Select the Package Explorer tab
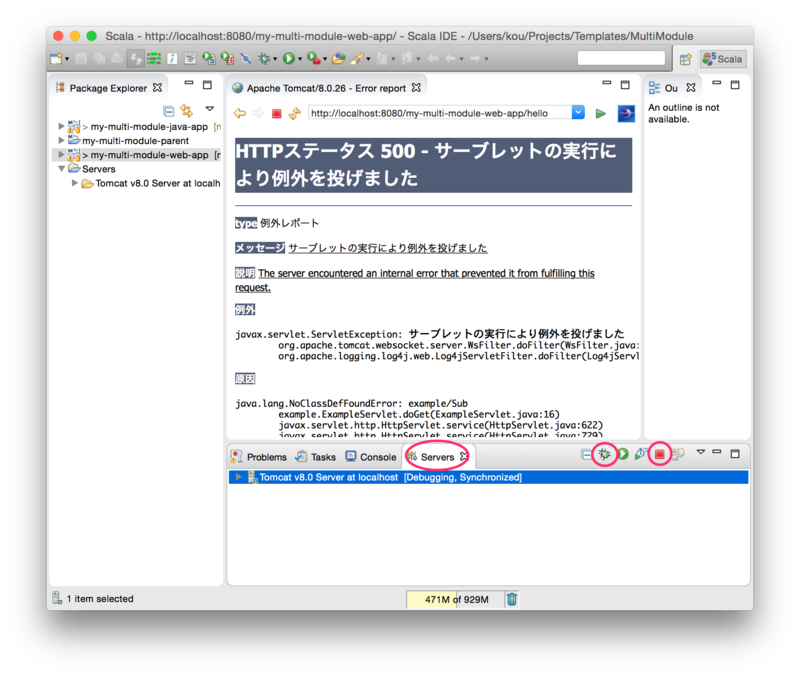This screenshot has width=800, height=677. click(x=108, y=88)
